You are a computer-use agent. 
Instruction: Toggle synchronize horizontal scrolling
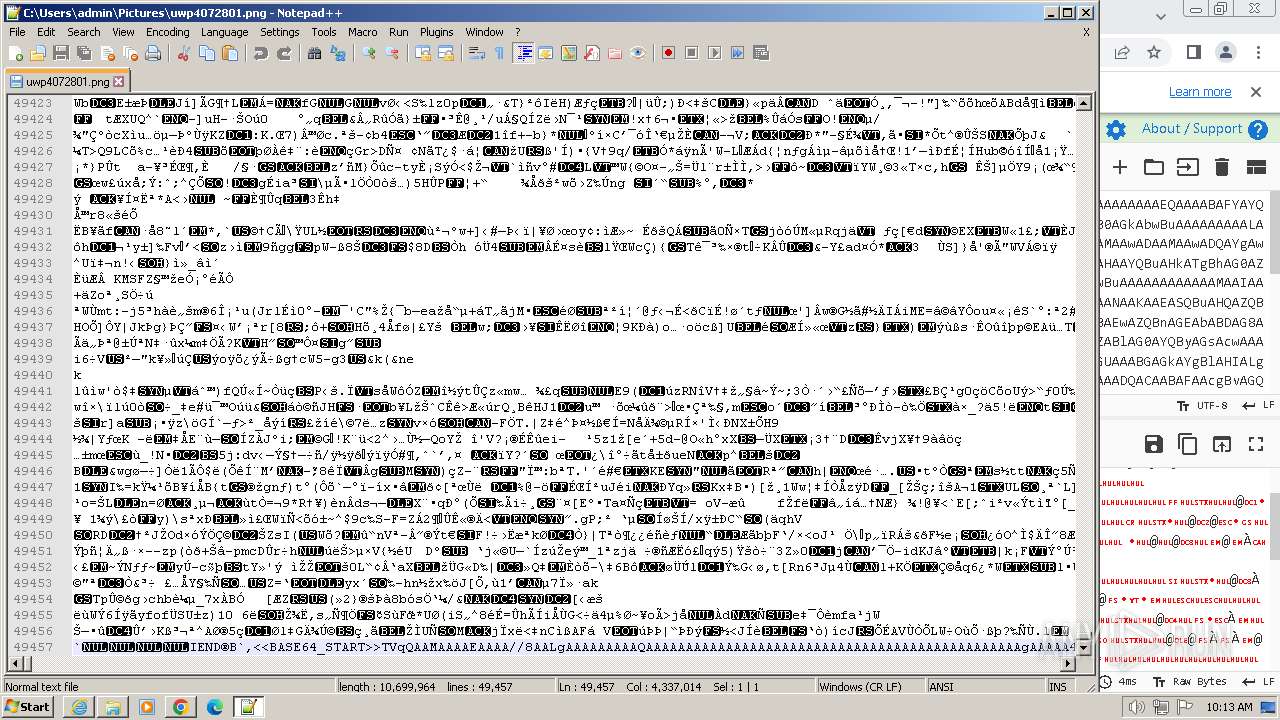pyautogui.click(x=446, y=53)
